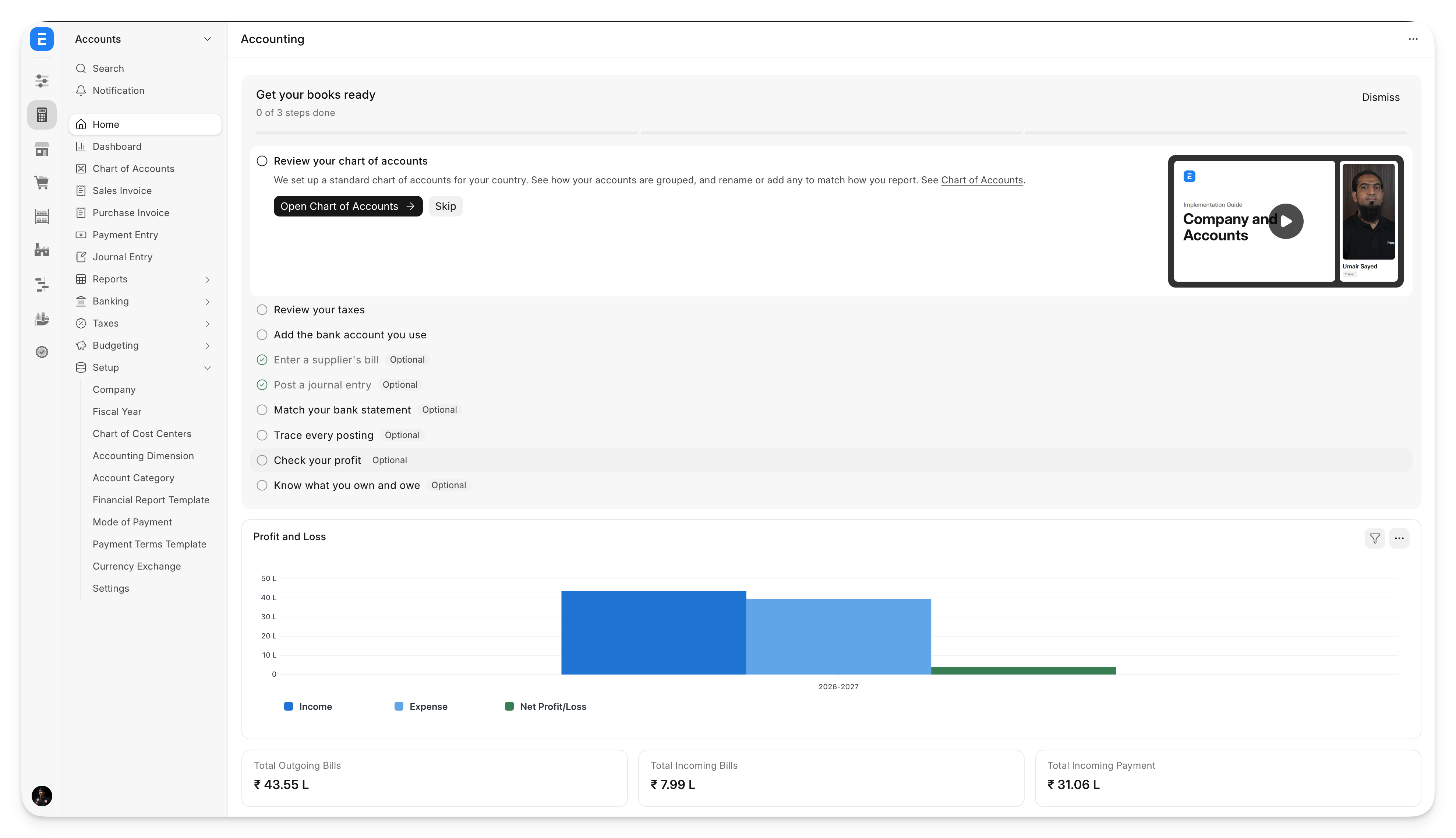Open the shopping cart Buying module icon
The image size is (1456, 838).
(x=42, y=183)
